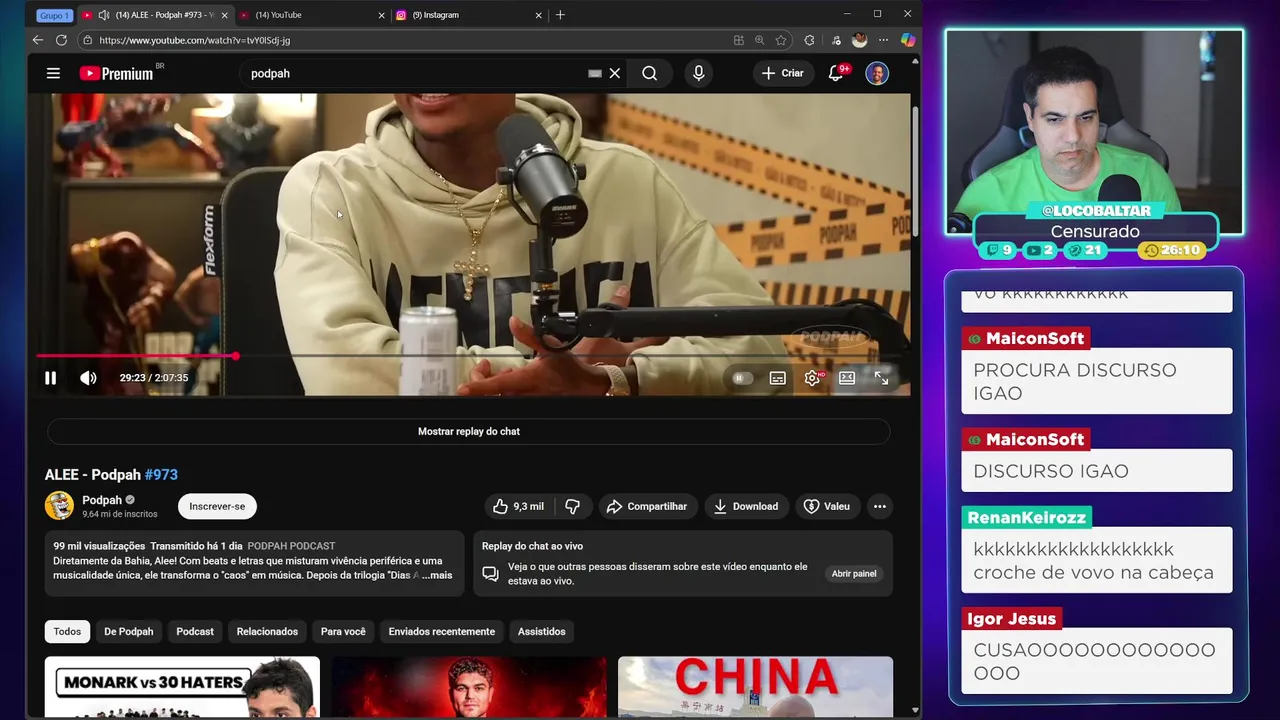The width and height of the screenshot is (1280, 720).
Task: Mute the video volume speaker icon
Action: 88,378
